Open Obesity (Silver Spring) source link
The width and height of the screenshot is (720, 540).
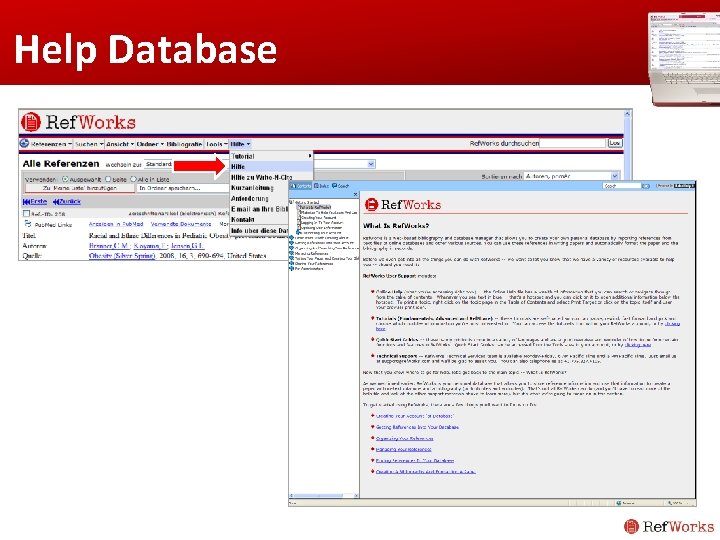point(122,256)
